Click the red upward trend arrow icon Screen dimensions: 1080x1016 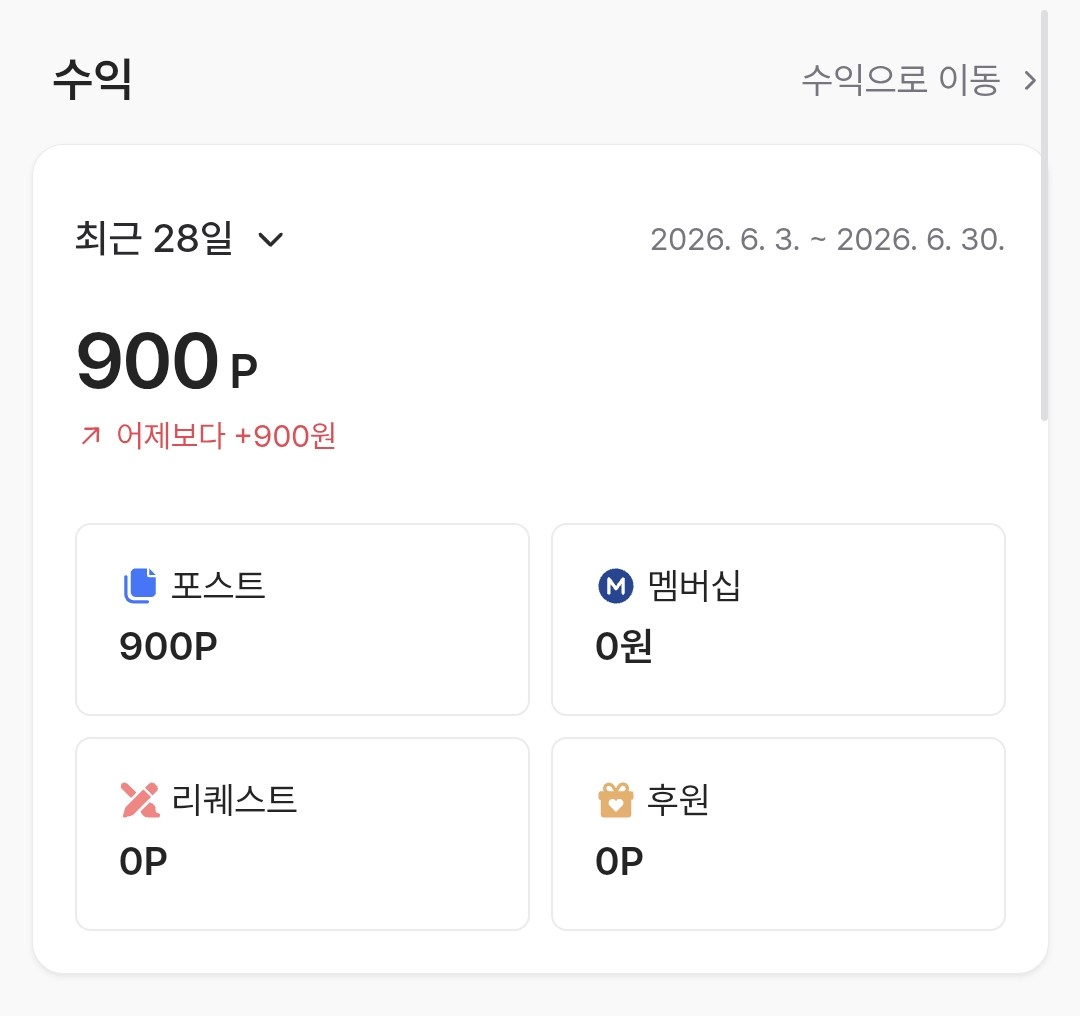(x=91, y=436)
